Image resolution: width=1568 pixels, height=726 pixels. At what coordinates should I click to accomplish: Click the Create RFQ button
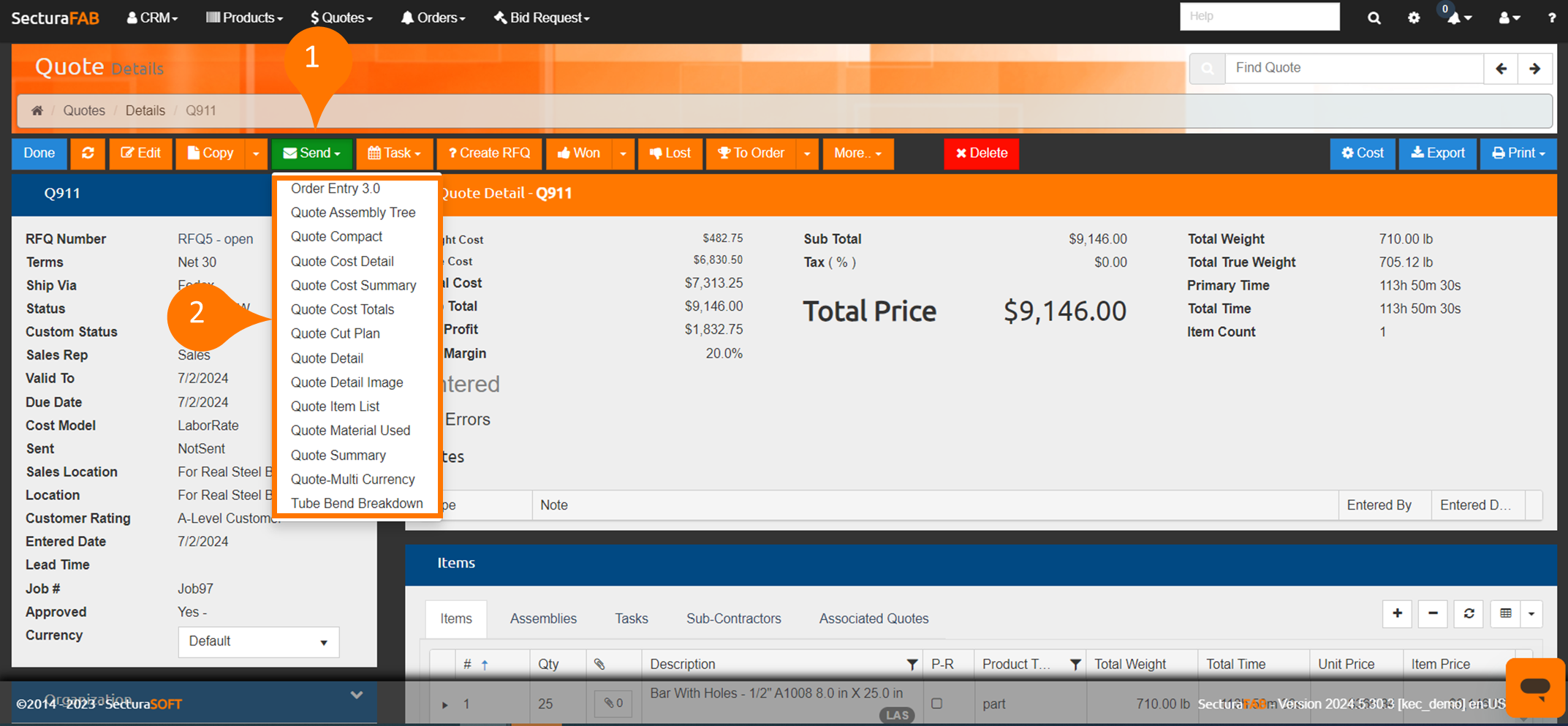[489, 154]
